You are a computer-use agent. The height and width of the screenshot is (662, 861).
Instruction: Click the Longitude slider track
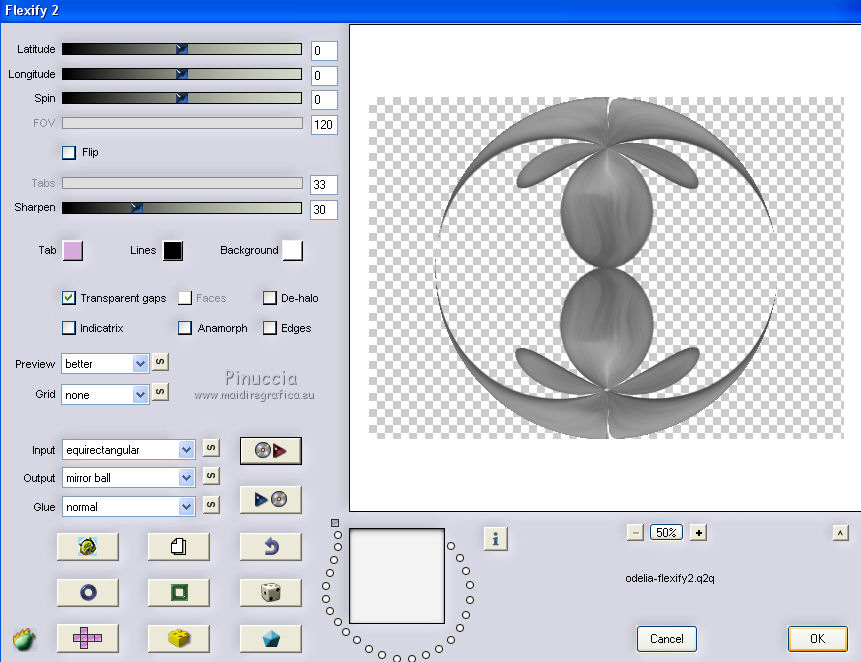[182, 74]
